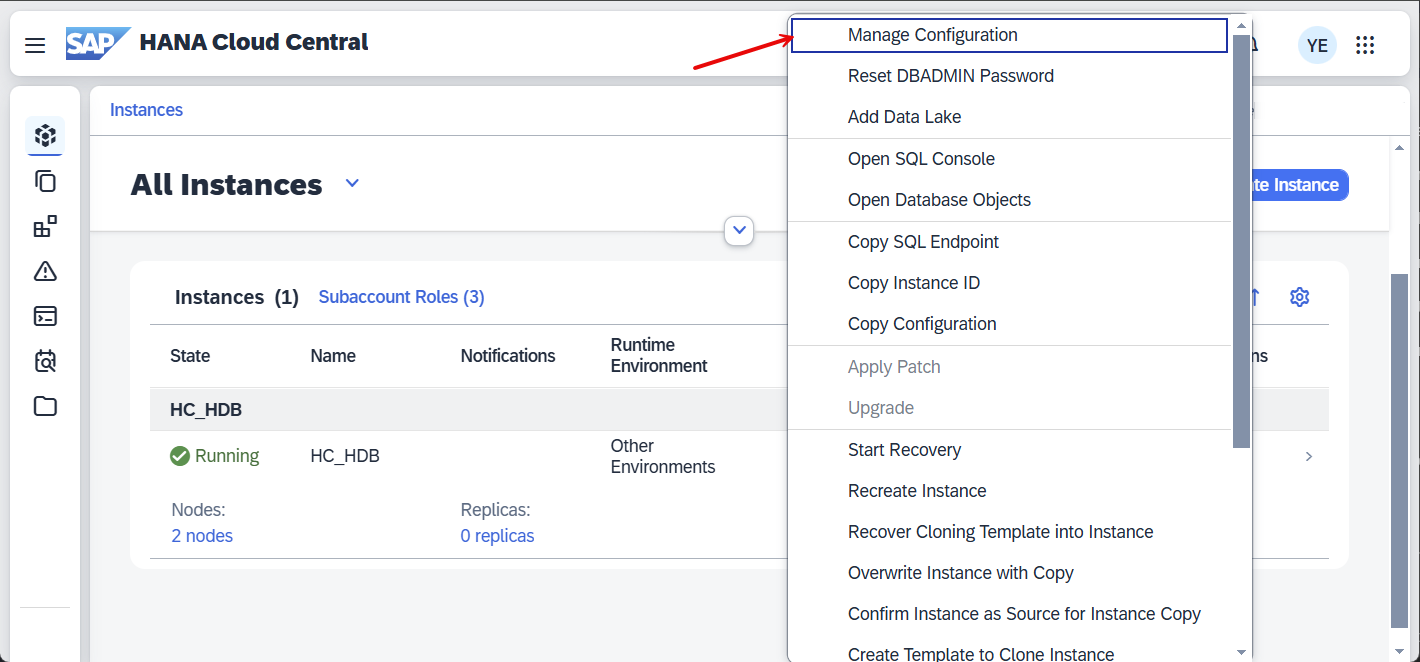Click the Instances breadcrumb link
This screenshot has height=662, width=1420.
coord(146,110)
